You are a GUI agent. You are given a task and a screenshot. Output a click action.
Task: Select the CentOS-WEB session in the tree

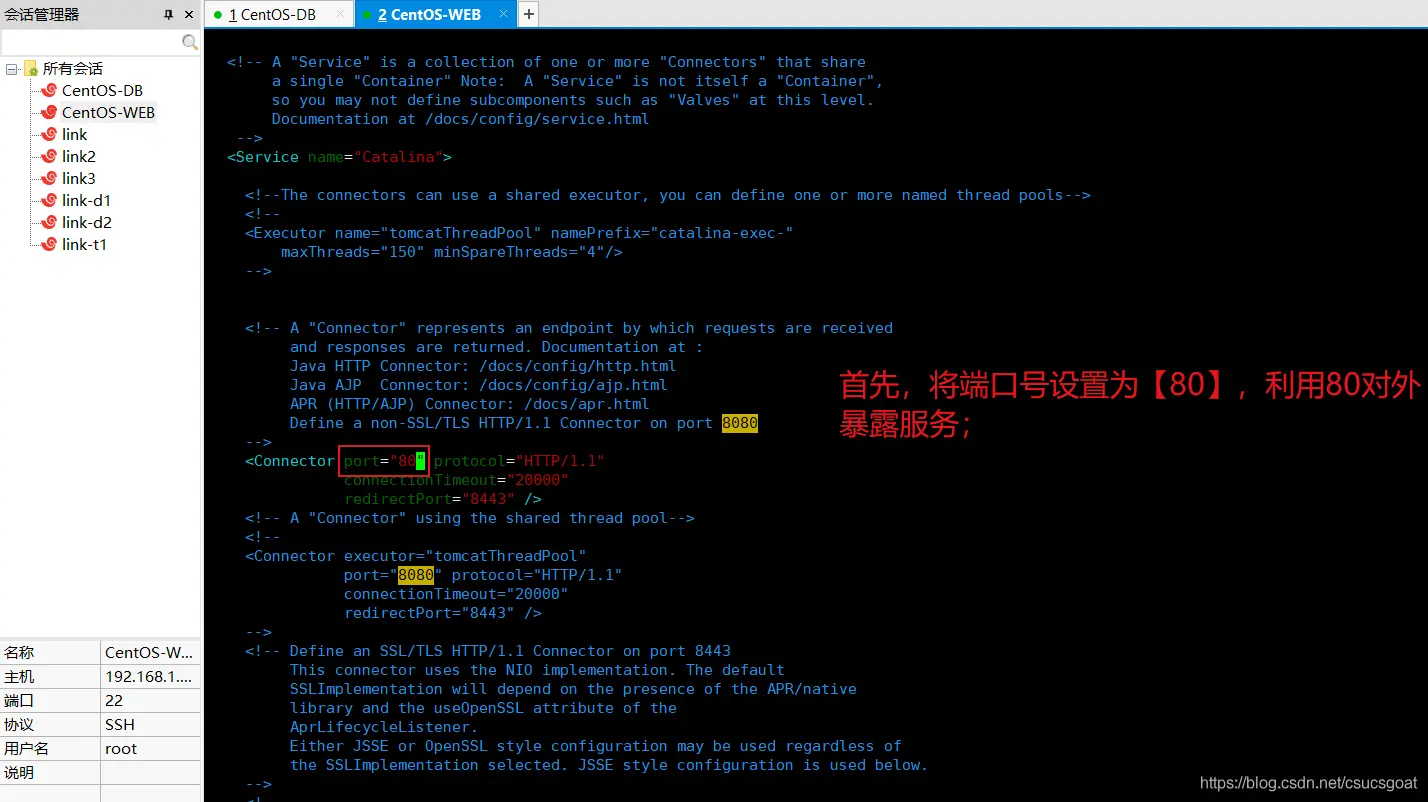[x=108, y=112]
